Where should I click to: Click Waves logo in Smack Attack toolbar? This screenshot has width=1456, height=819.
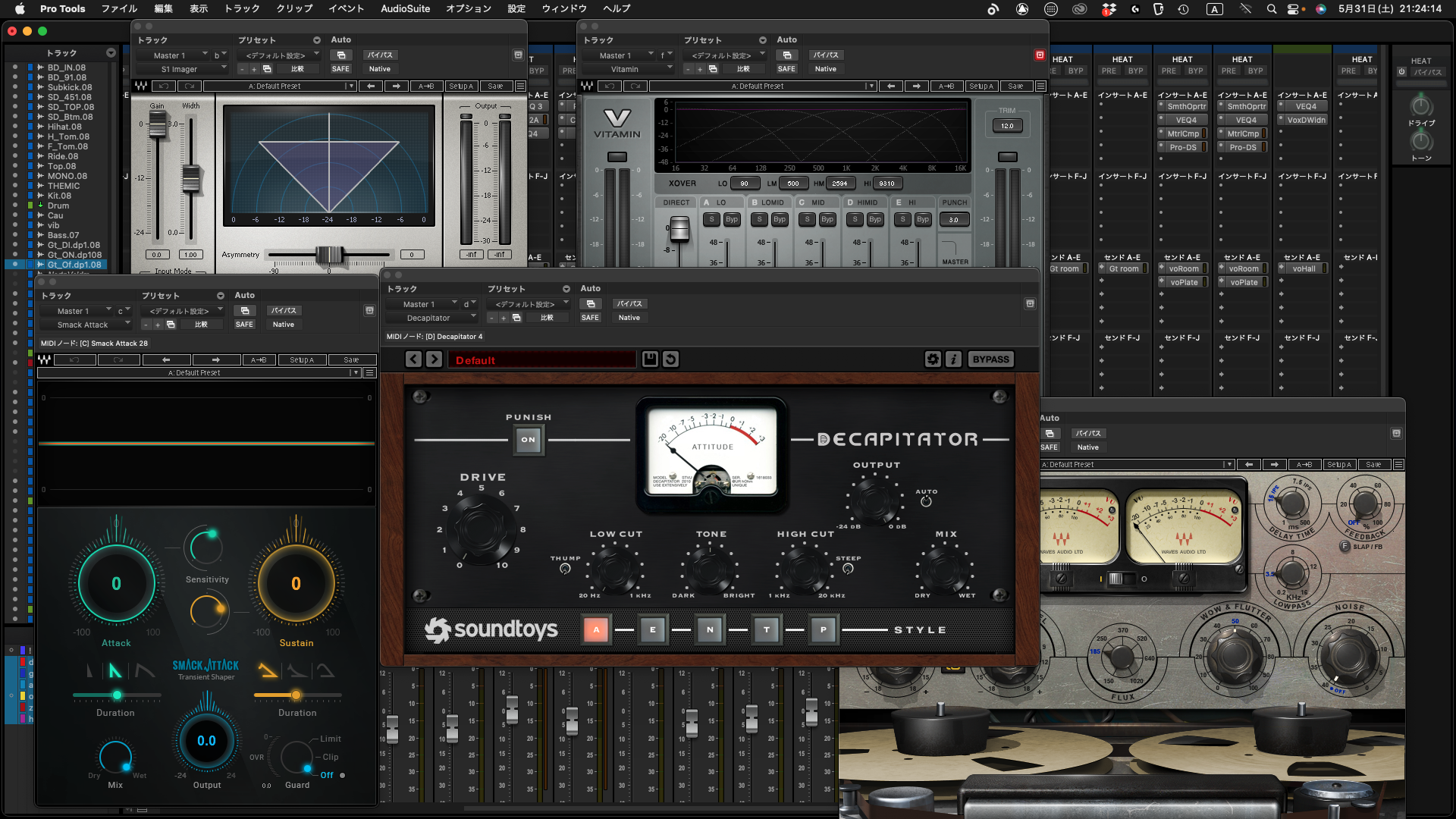click(45, 360)
